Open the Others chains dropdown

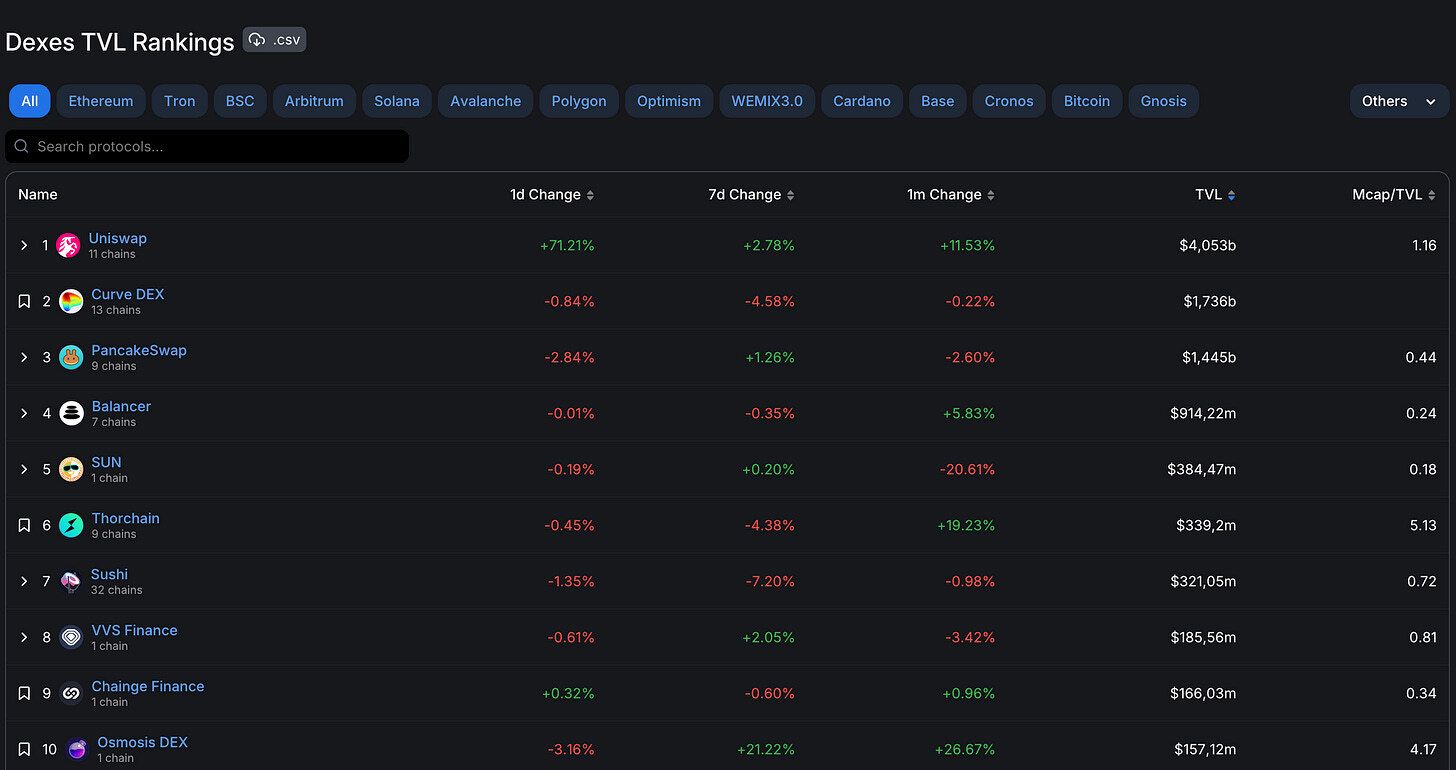point(1399,101)
